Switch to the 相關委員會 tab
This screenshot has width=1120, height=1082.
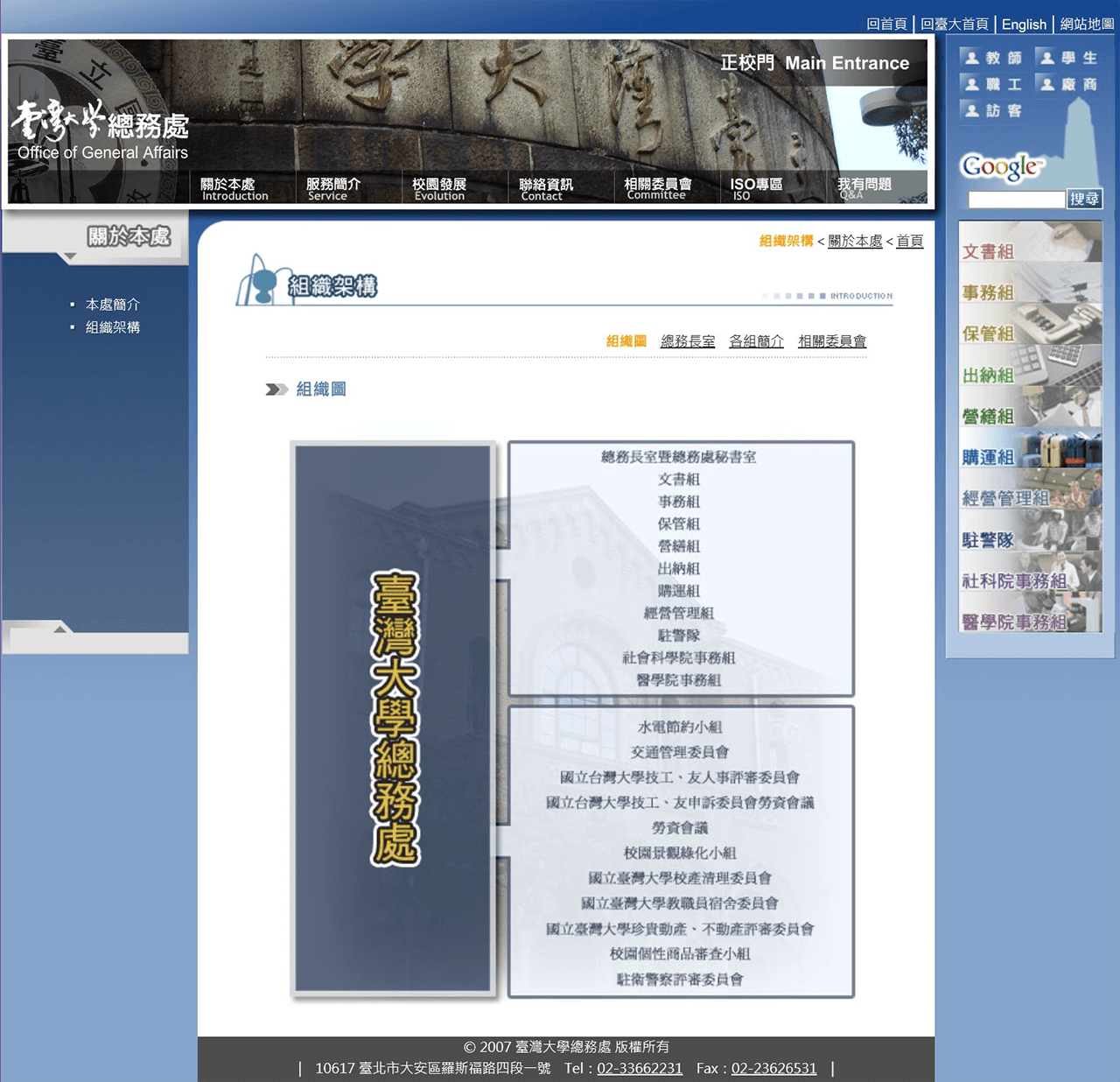(832, 341)
